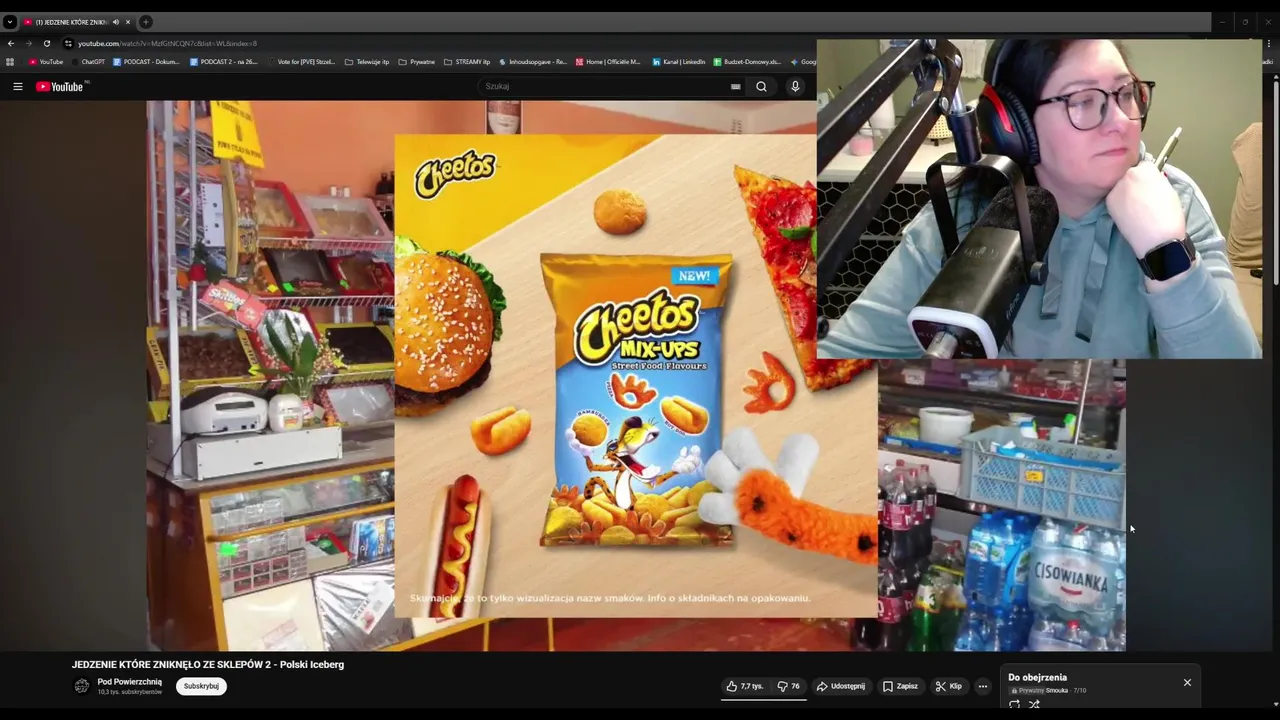The height and width of the screenshot is (720, 1280).
Task: Open the PODCAST - Dokum... bookmark
Action: pos(146,62)
